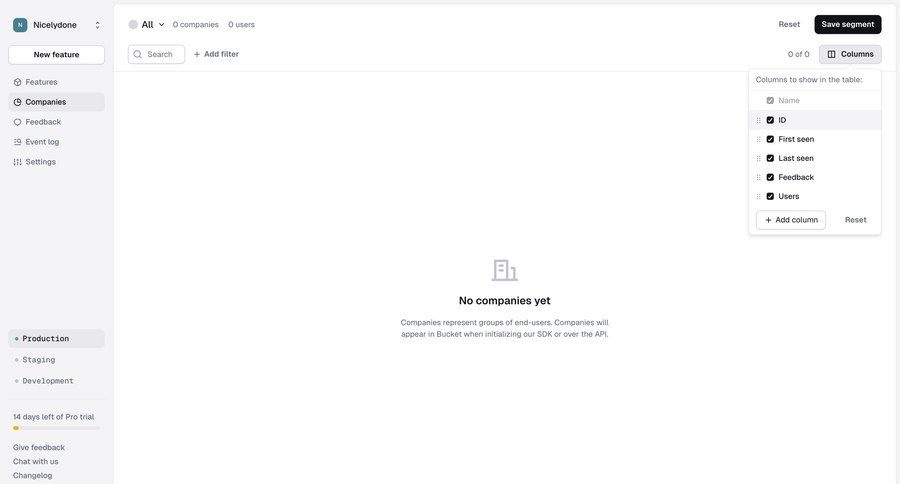
Task: Collapse the Columns dropdown panel
Action: (850, 54)
